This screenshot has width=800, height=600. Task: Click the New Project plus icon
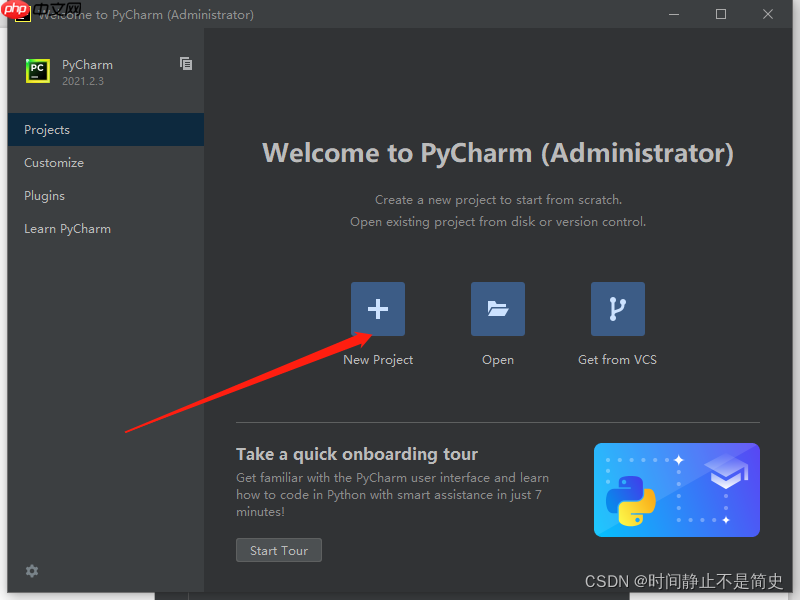pyautogui.click(x=378, y=309)
